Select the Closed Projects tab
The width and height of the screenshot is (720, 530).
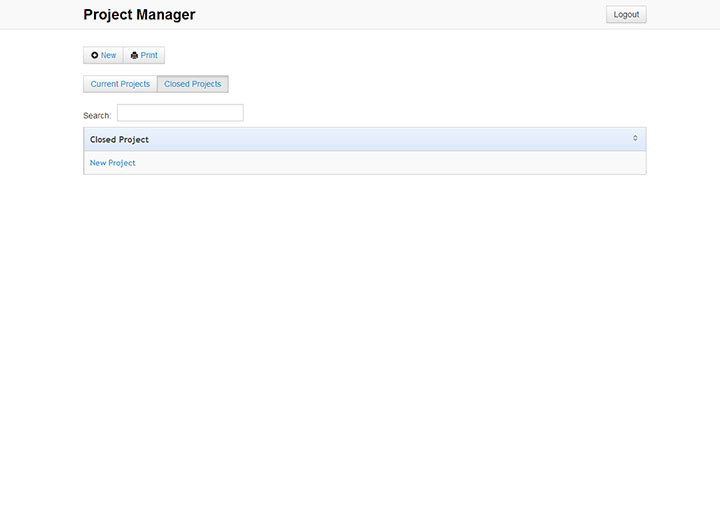[193, 84]
